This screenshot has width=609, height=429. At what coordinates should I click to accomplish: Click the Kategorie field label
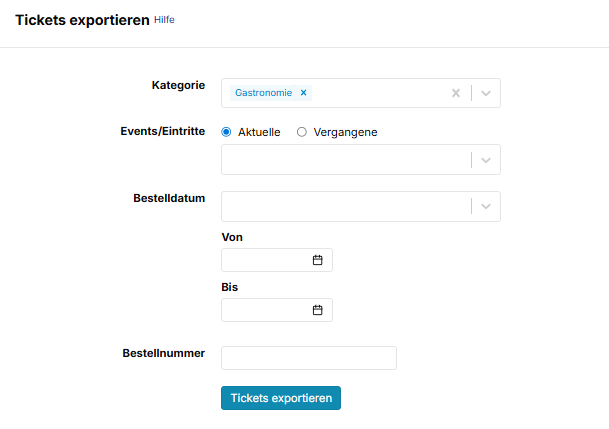point(178,85)
